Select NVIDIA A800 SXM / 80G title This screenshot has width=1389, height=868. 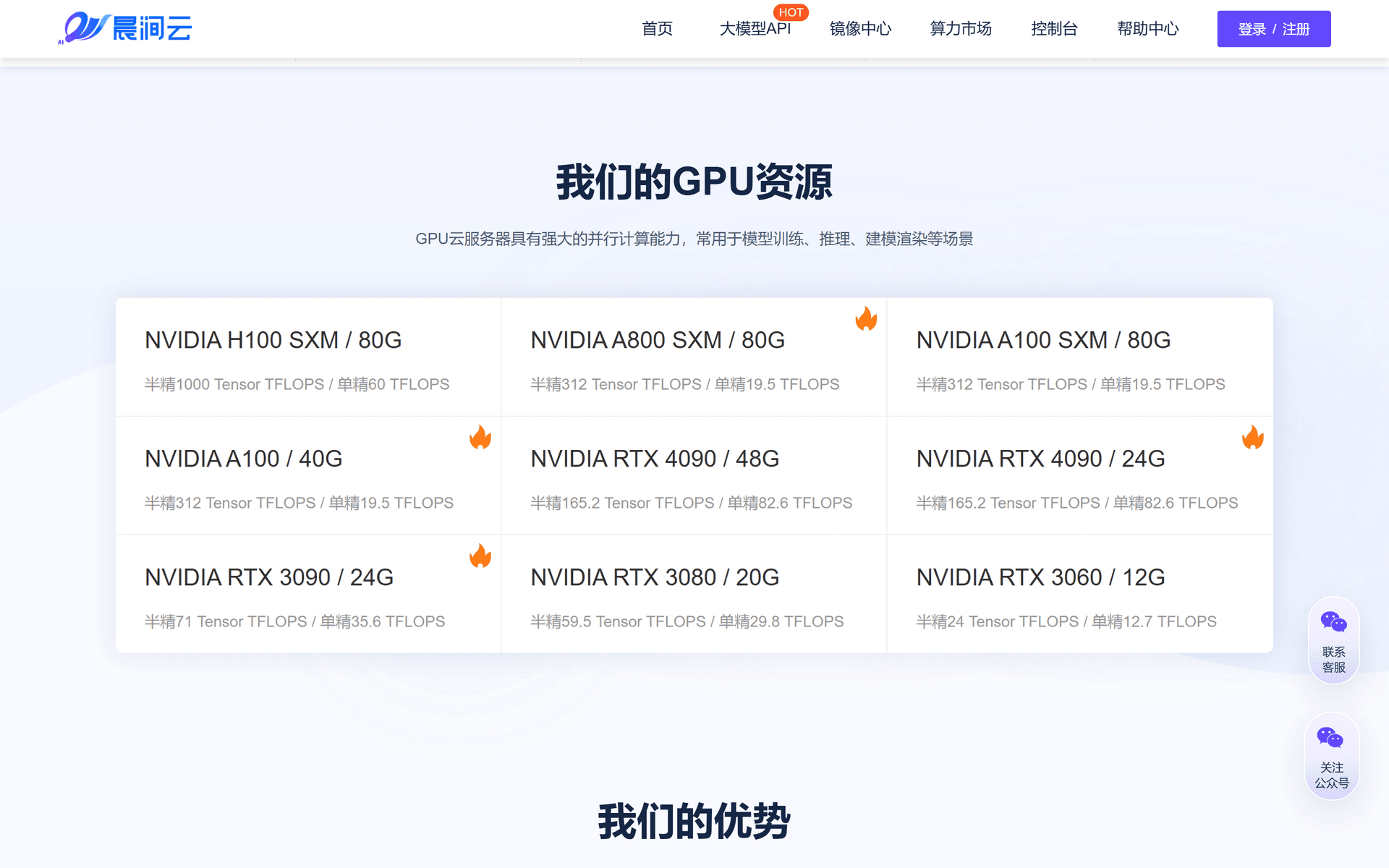pyautogui.click(x=658, y=340)
